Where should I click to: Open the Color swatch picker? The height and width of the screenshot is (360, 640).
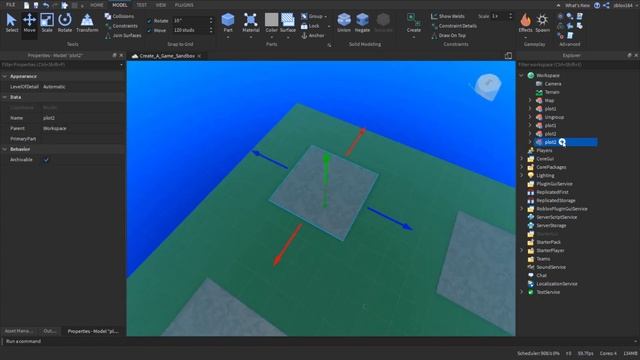[271, 23]
